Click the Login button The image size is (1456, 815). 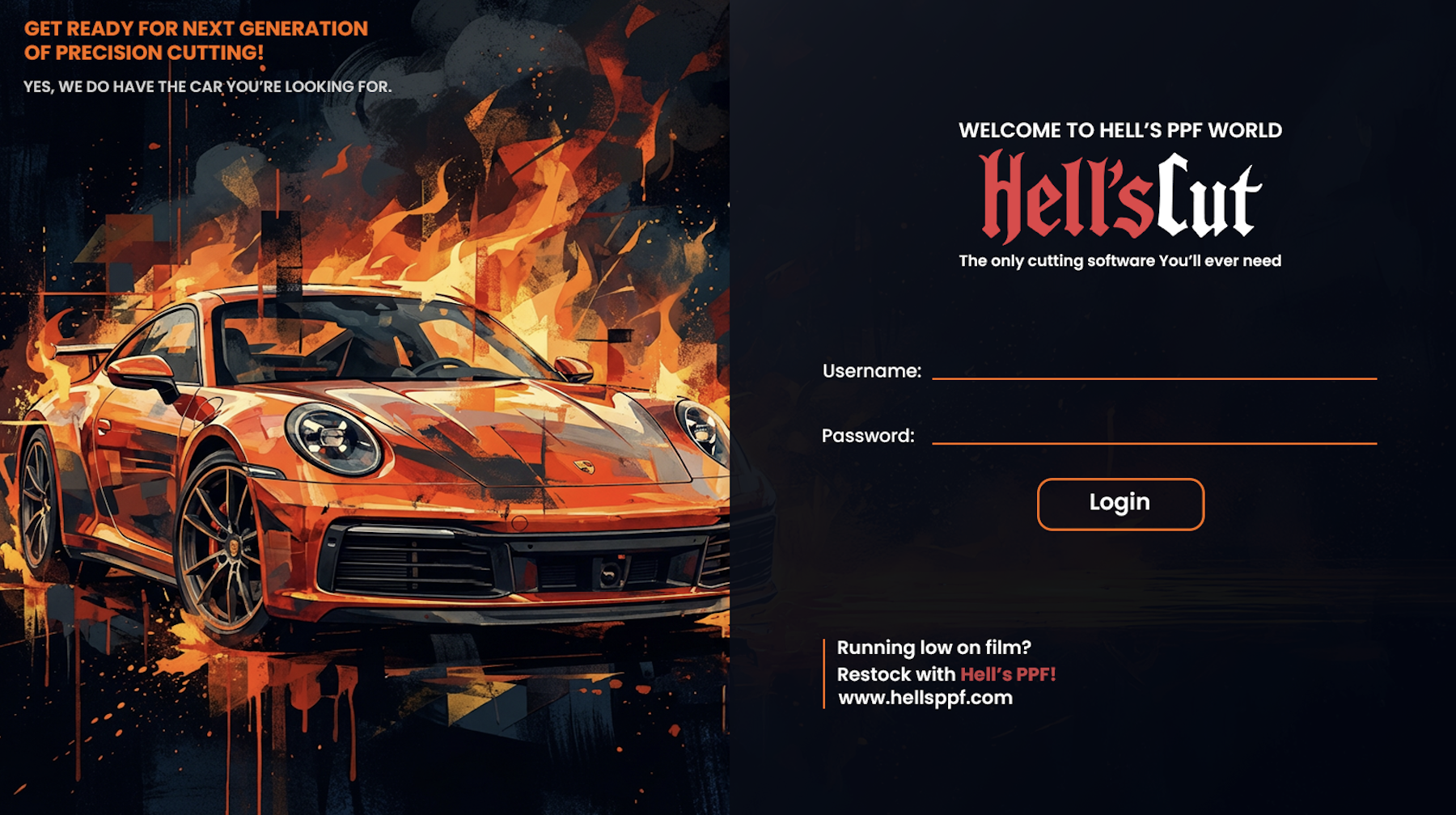coord(1120,504)
